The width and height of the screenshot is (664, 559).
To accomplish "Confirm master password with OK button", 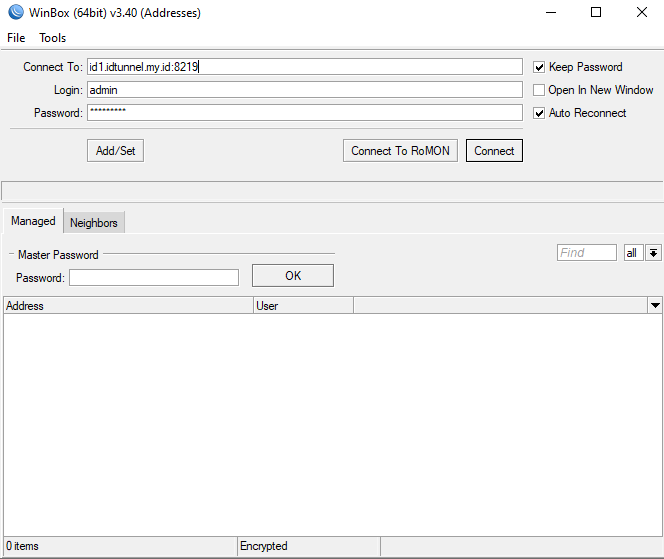I will pos(293,276).
